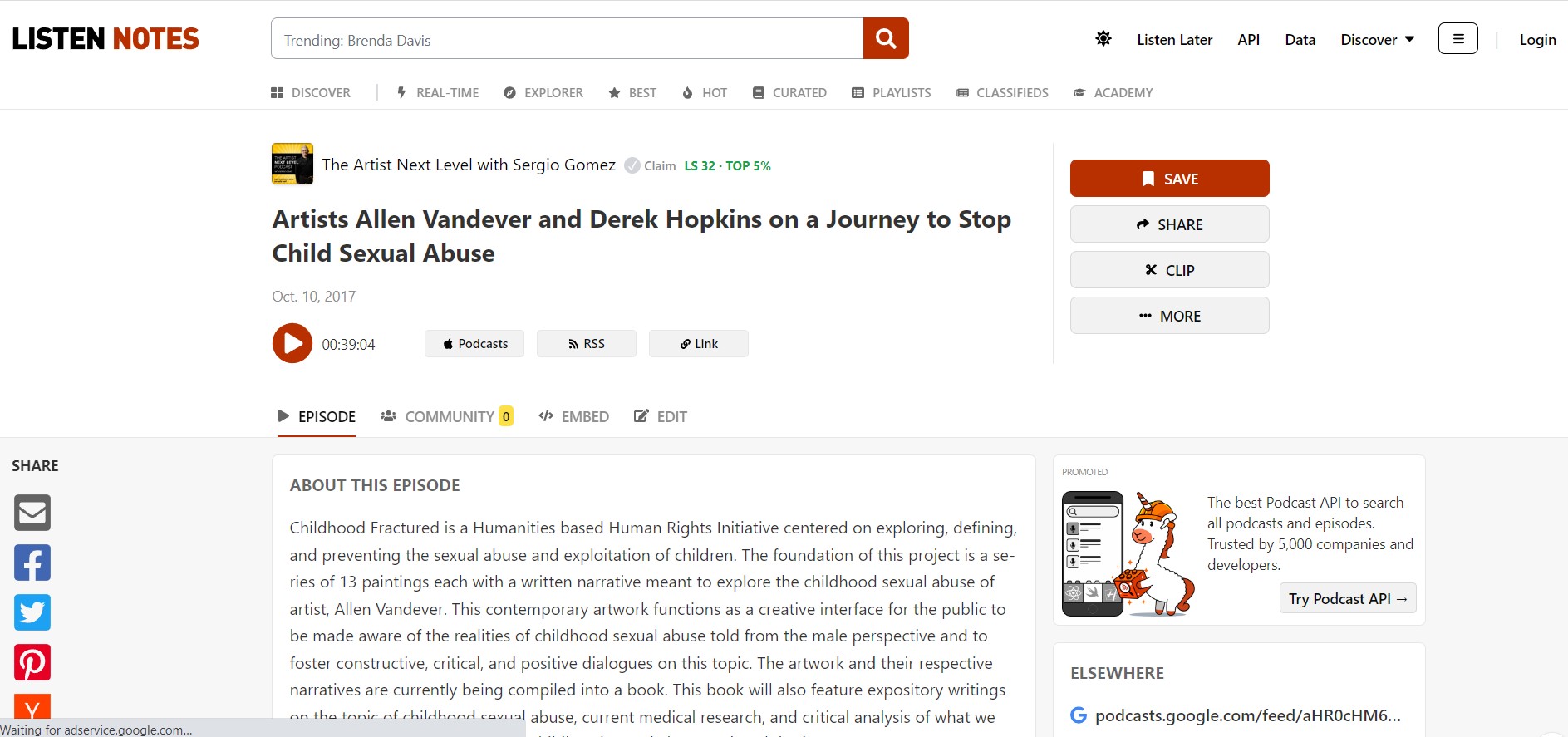Image resolution: width=1568 pixels, height=737 pixels.
Task: Open the RSS feed link
Action: pos(586,344)
